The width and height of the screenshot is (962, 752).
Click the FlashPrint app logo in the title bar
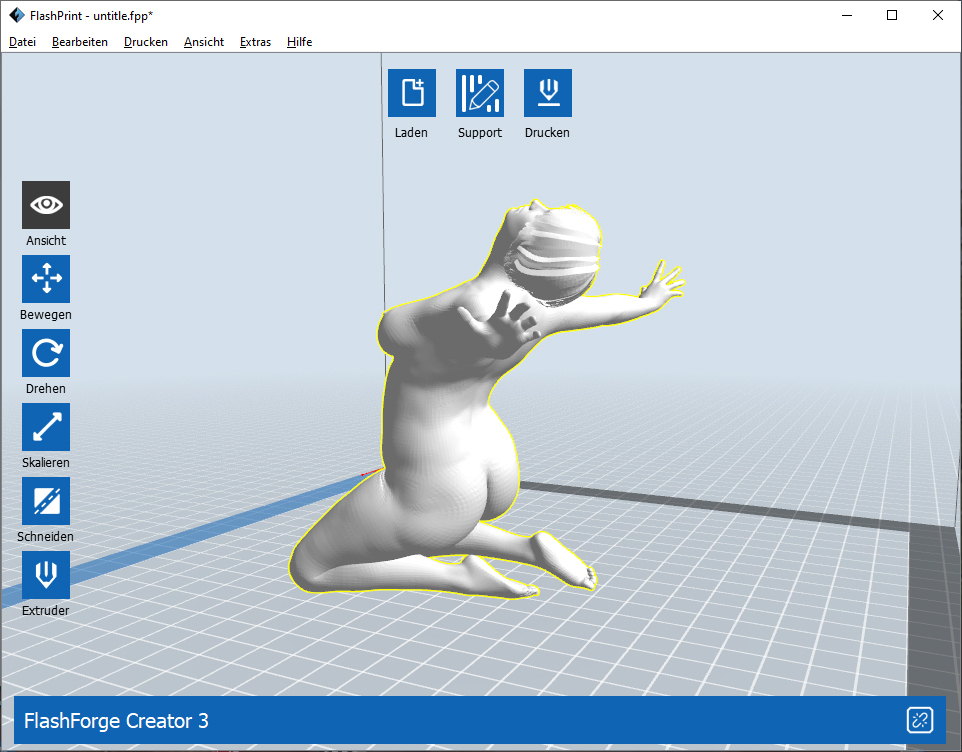tap(17, 15)
